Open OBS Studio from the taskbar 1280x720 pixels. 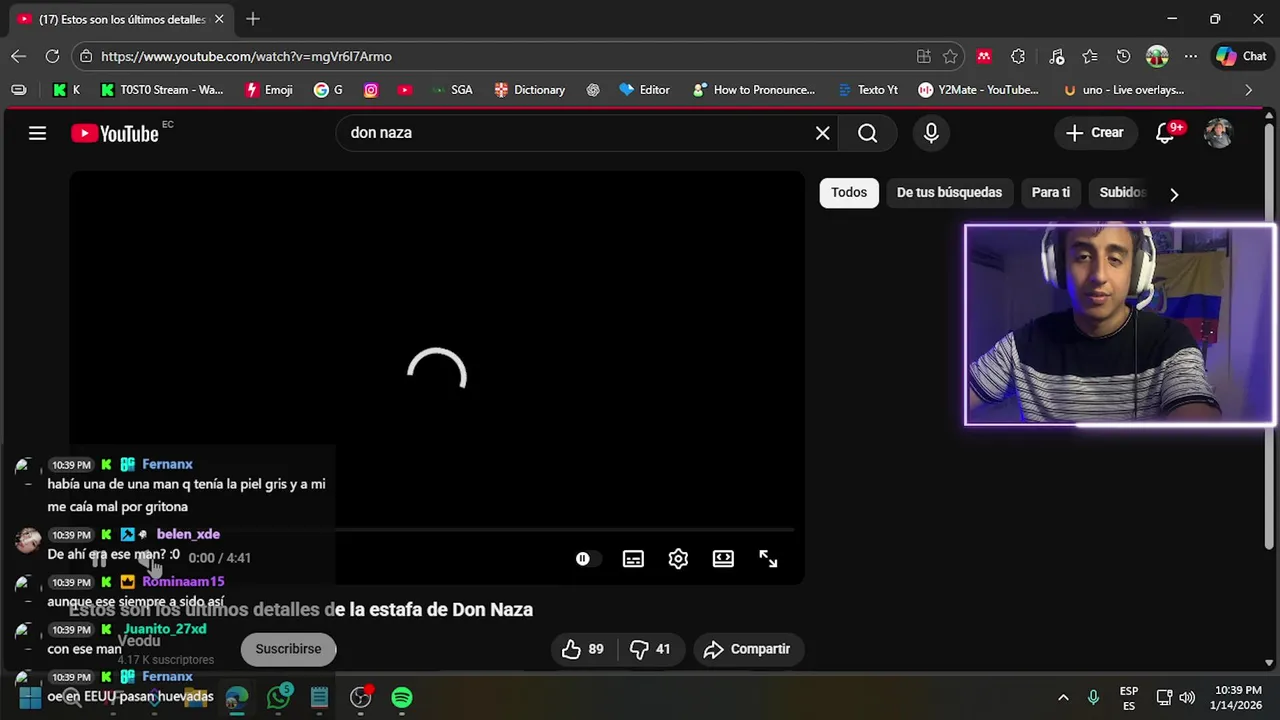point(360,697)
